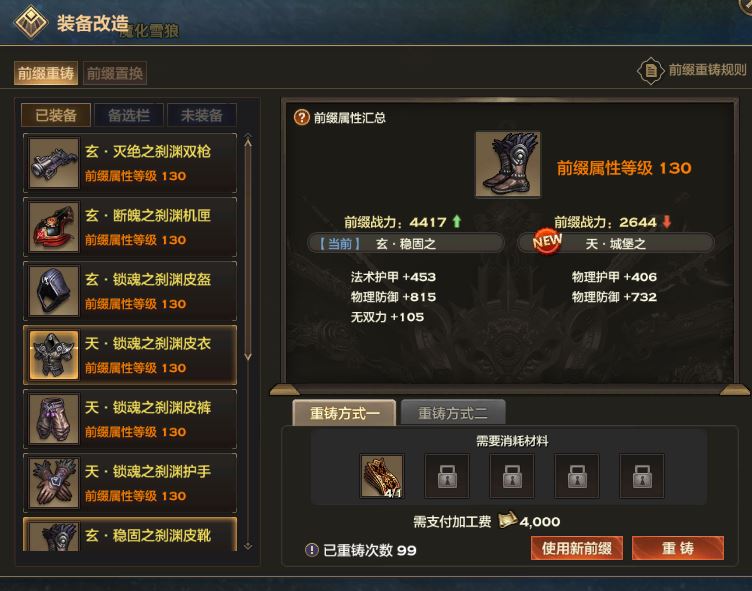This screenshot has width=752, height=591.
Task: Open the 未装备 equipment tab
Action: 202,115
